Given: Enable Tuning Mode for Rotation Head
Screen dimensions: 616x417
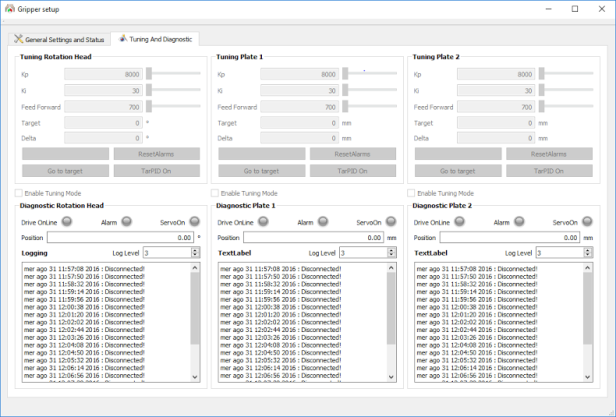Looking at the screenshot, I should tap(19, 192).
